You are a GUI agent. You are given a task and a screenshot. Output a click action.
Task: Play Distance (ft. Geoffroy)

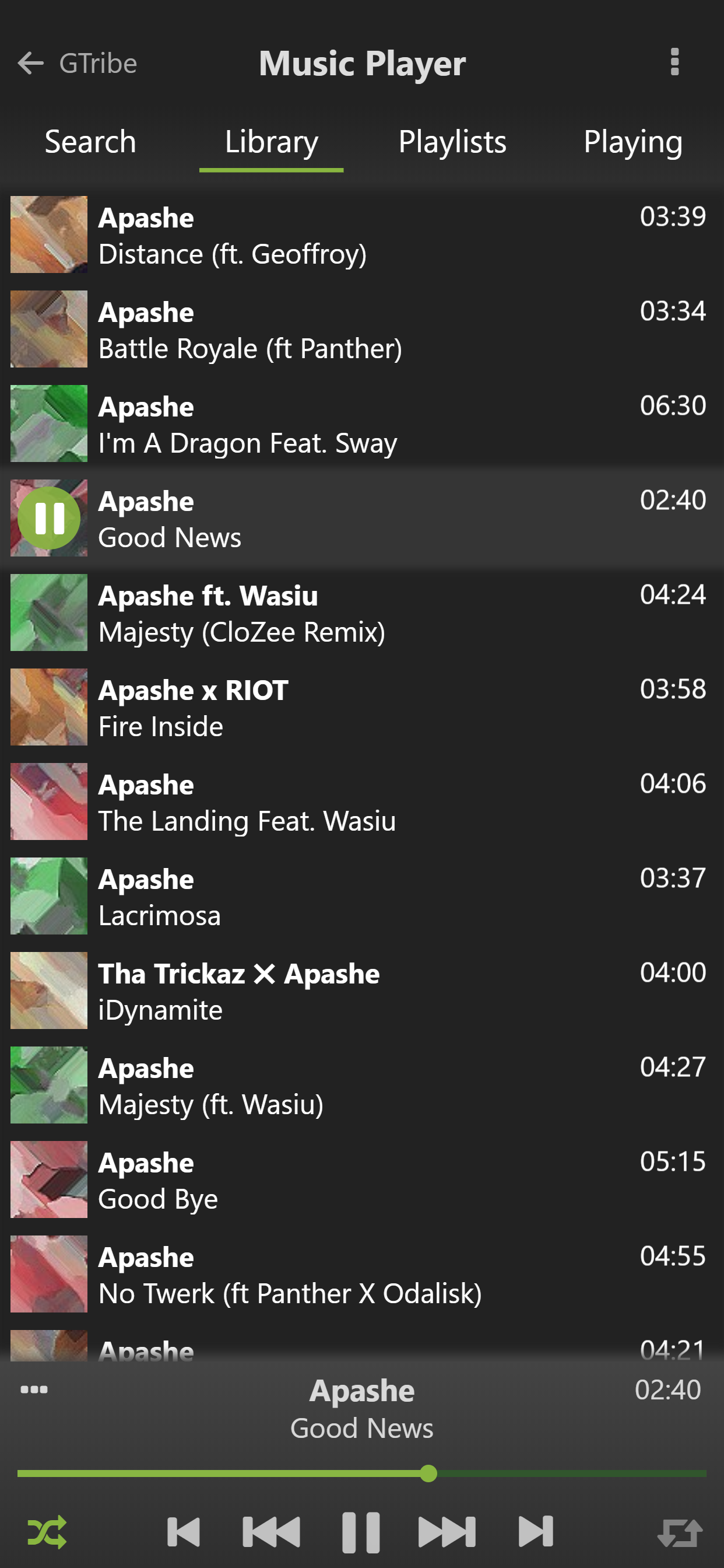pos(362,235)
